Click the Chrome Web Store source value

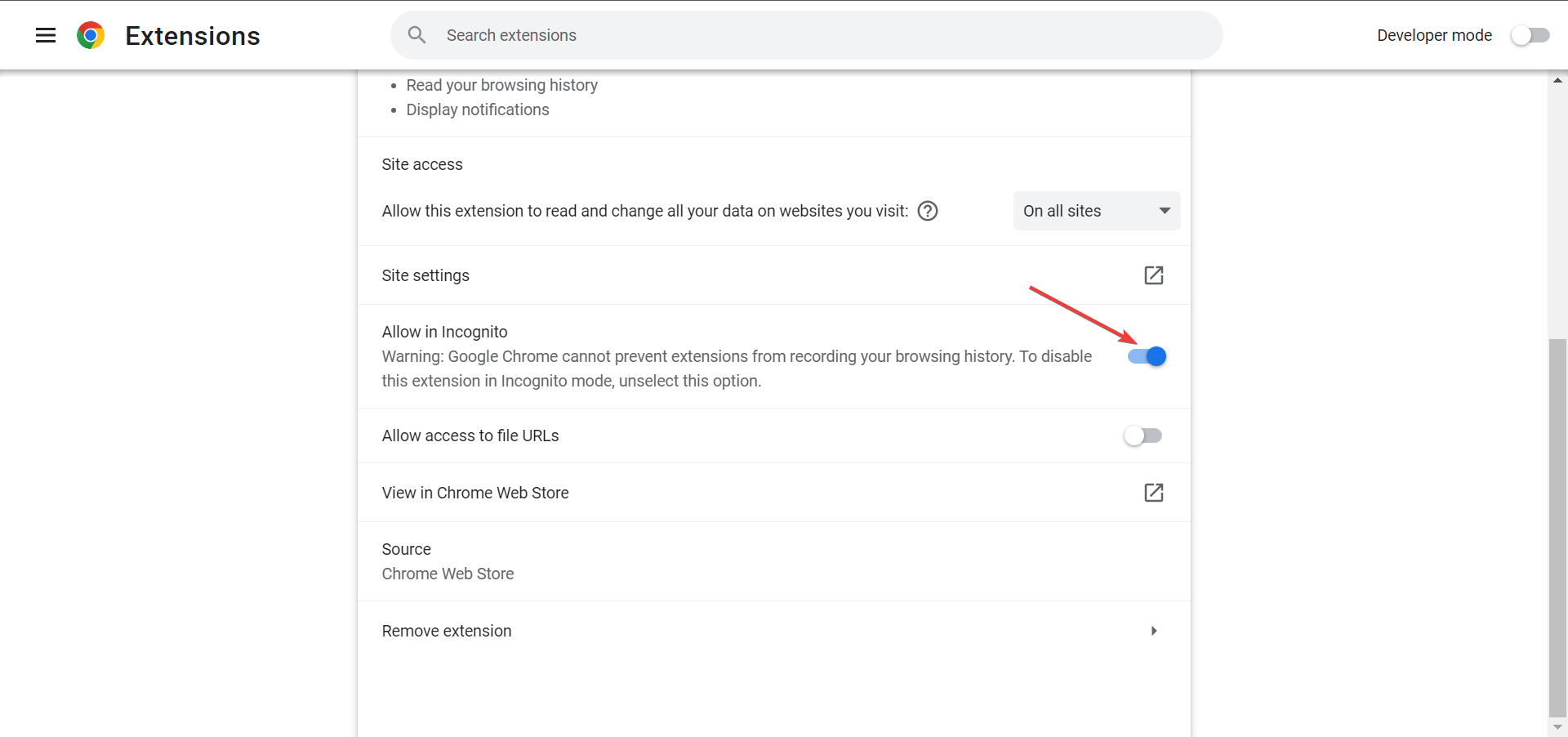448,574
